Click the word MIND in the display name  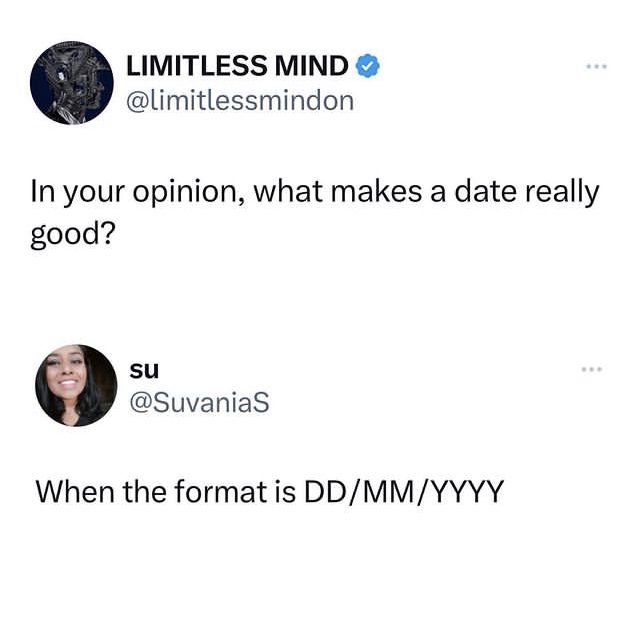tap(311, 66)
